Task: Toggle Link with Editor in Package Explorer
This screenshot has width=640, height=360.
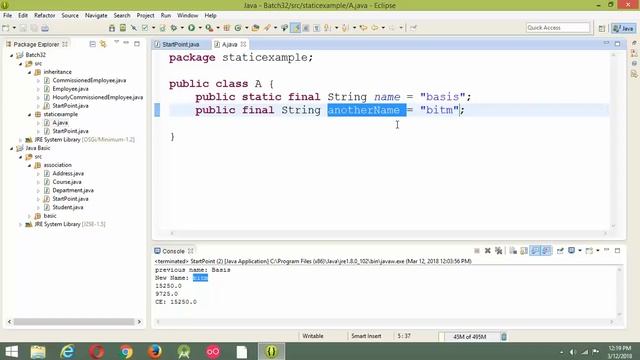Action: point(103,44)
